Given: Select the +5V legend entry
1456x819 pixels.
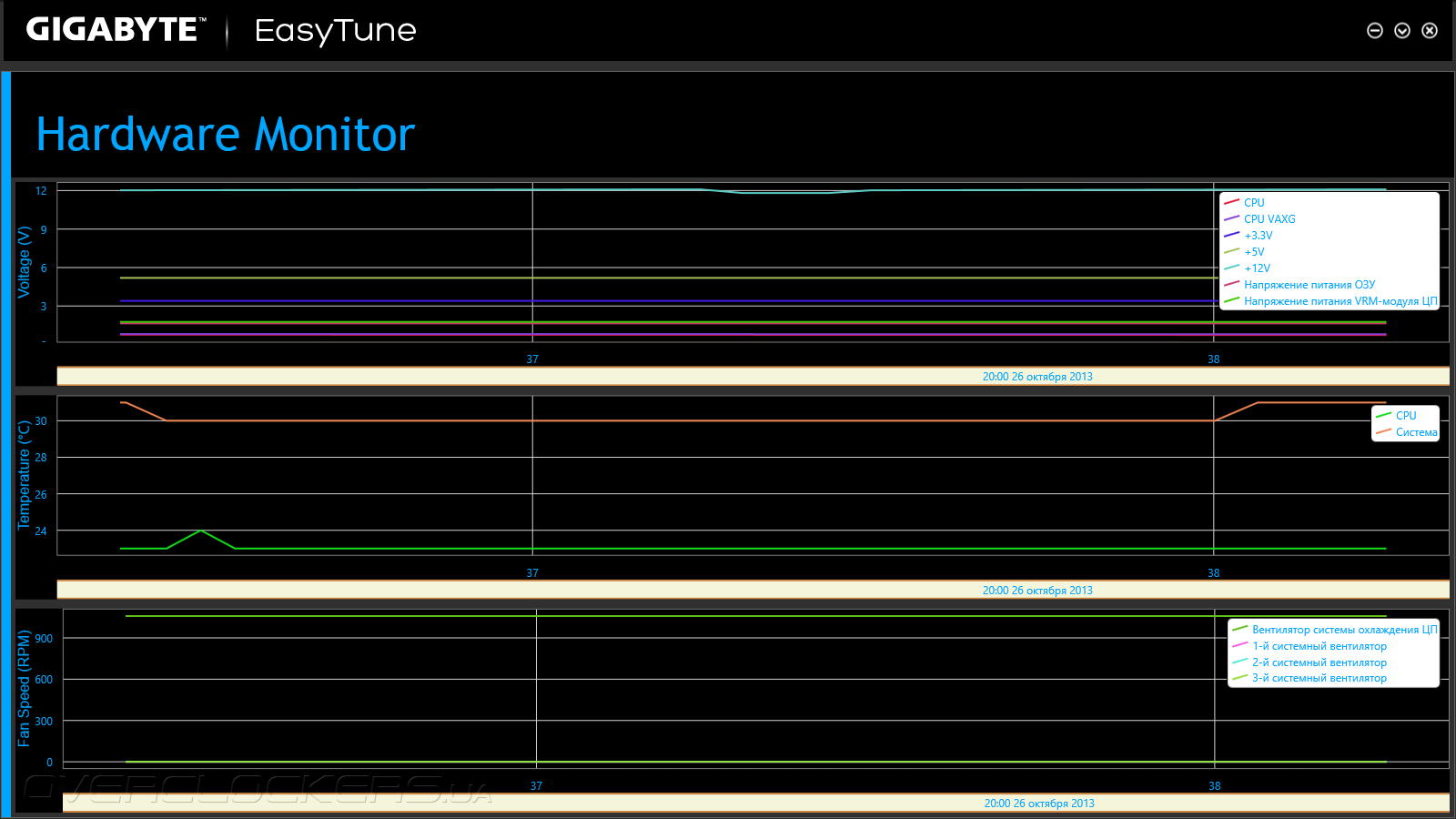Looking at the screenshot, I should (x=1254, y=252).
